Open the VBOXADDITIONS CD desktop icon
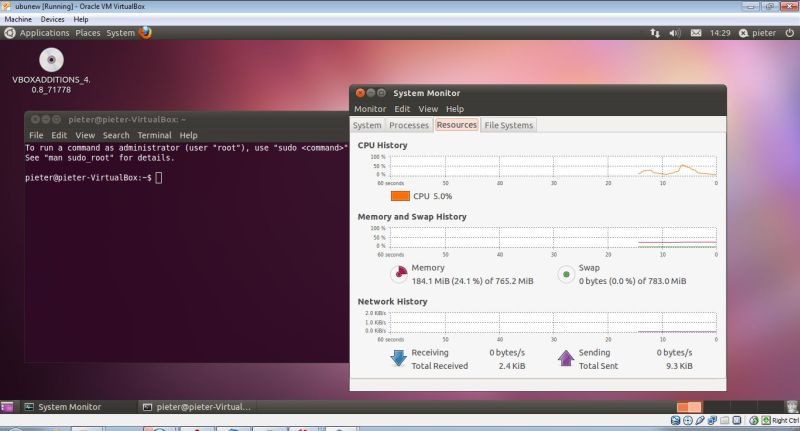 pos(51,71)
